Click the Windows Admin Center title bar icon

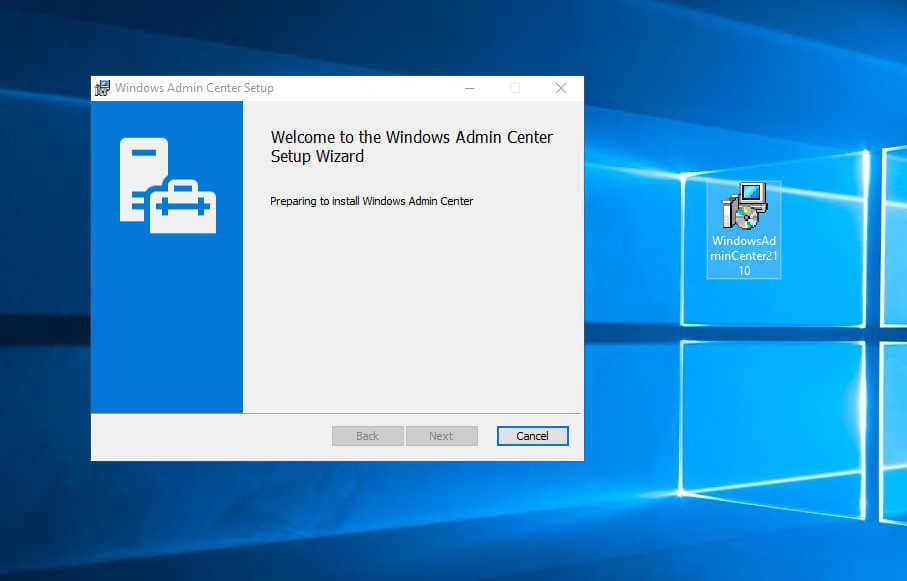point(101,88)
